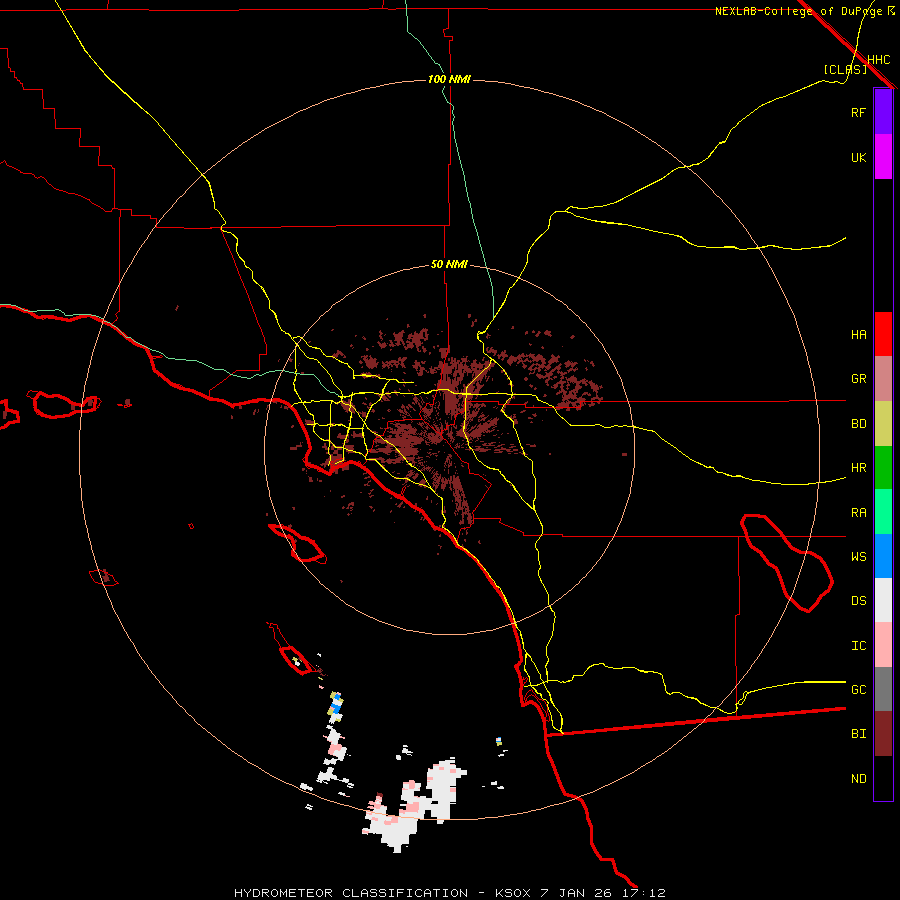Click the BI brown legend swatch
The width and height of the screenshot is (900, 900).
click(883, 734)
